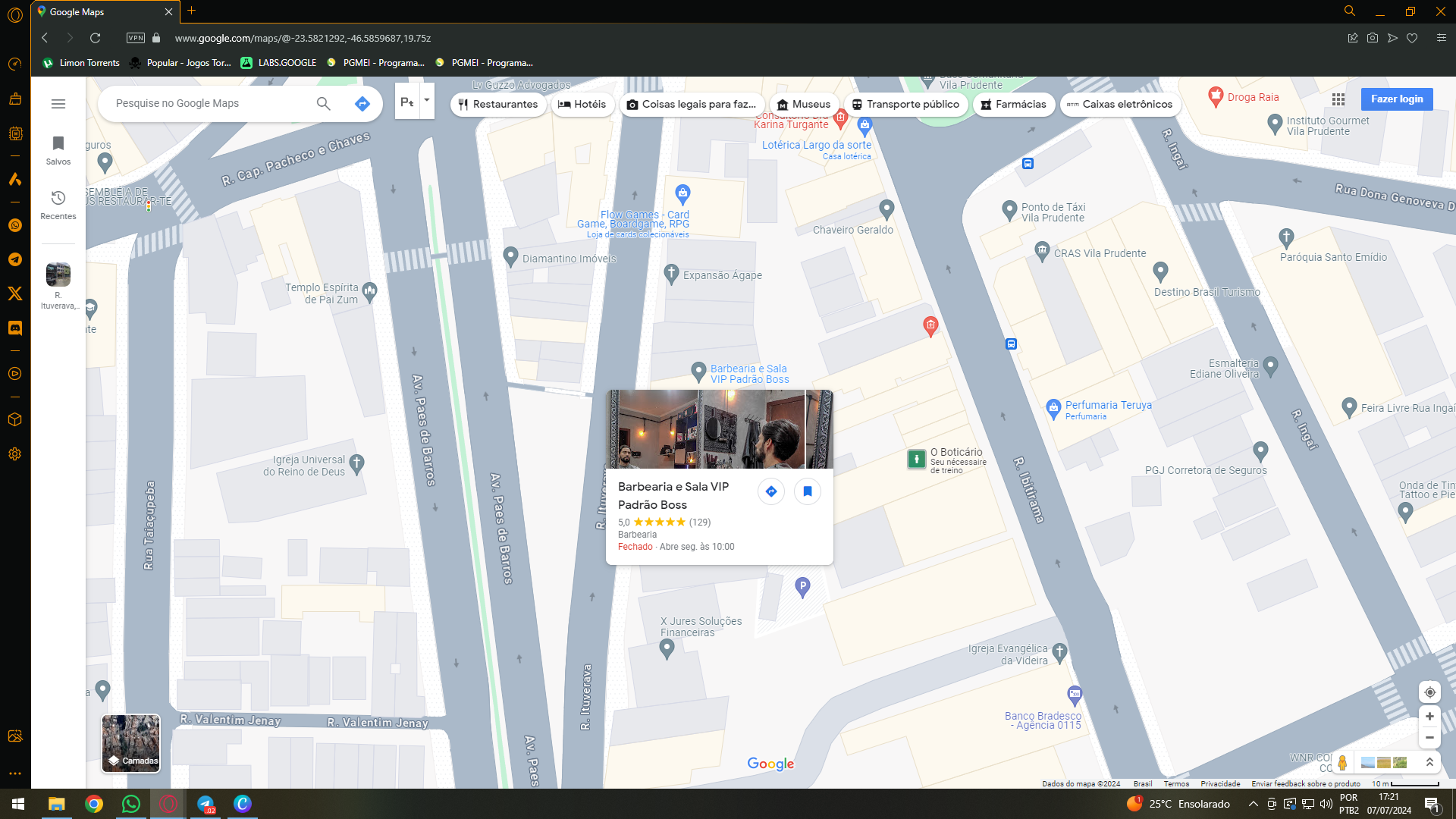Viewport: 1456px width, 819px height.
Task: Expand the bottom imagery strip chevron
Action: 1429,762
